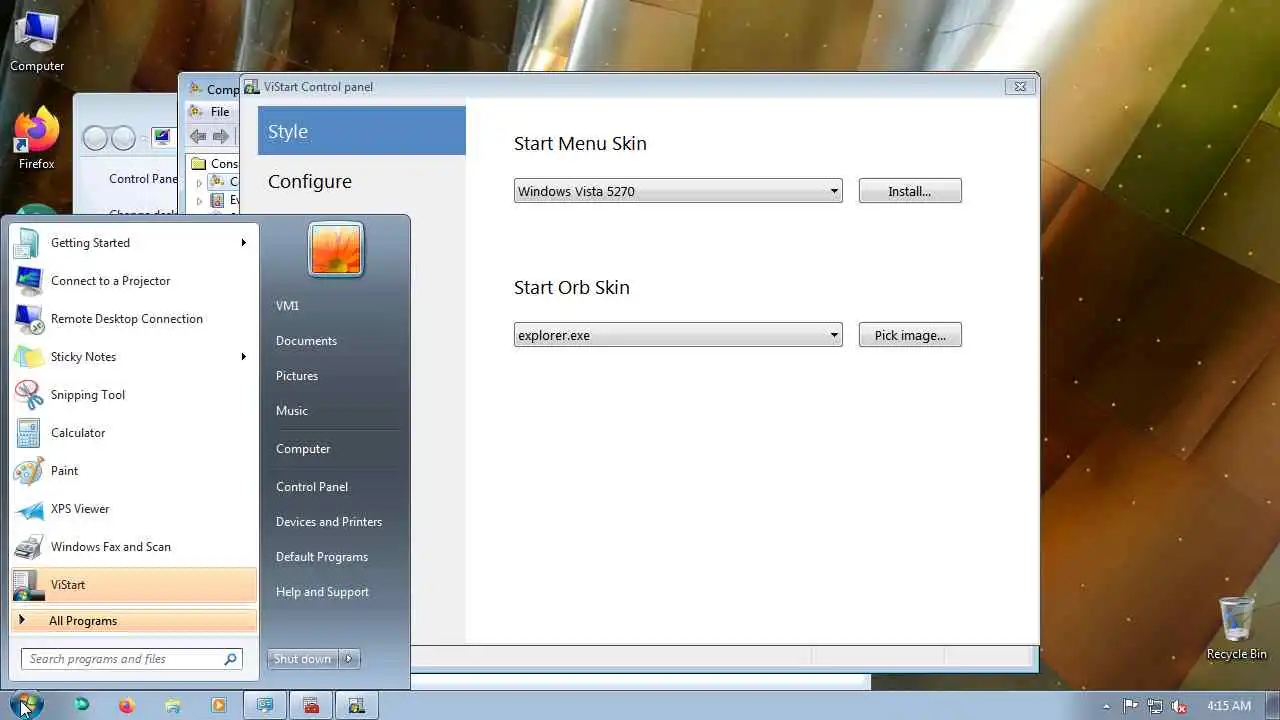Launch Remote Desktop Connection icon
Image resolution: width=1280 pixels, height=720 pixels.
coord(28,319)
